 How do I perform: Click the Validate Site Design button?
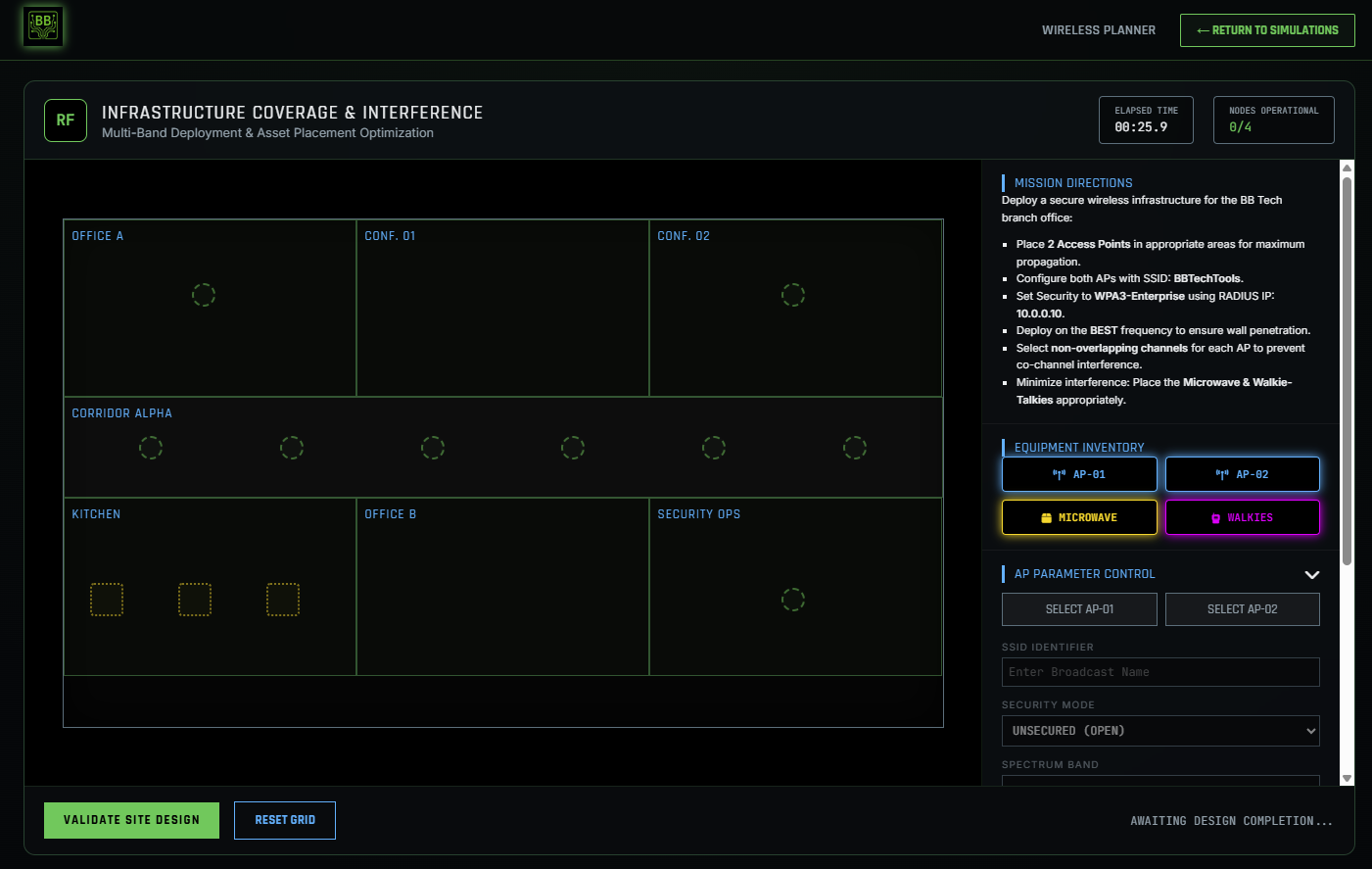coord(131,820)
